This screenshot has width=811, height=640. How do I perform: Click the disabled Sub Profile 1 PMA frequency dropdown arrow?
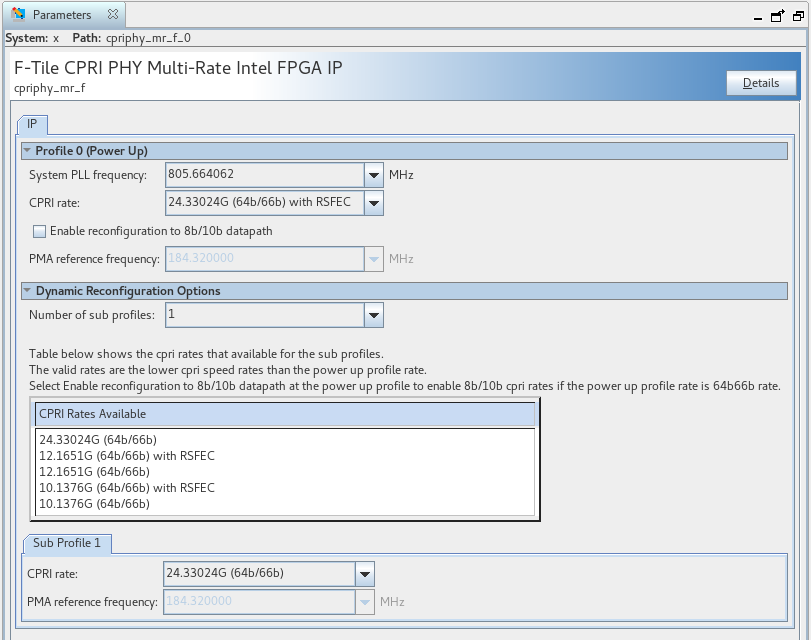pyautogui.click(x=365, y=602)
